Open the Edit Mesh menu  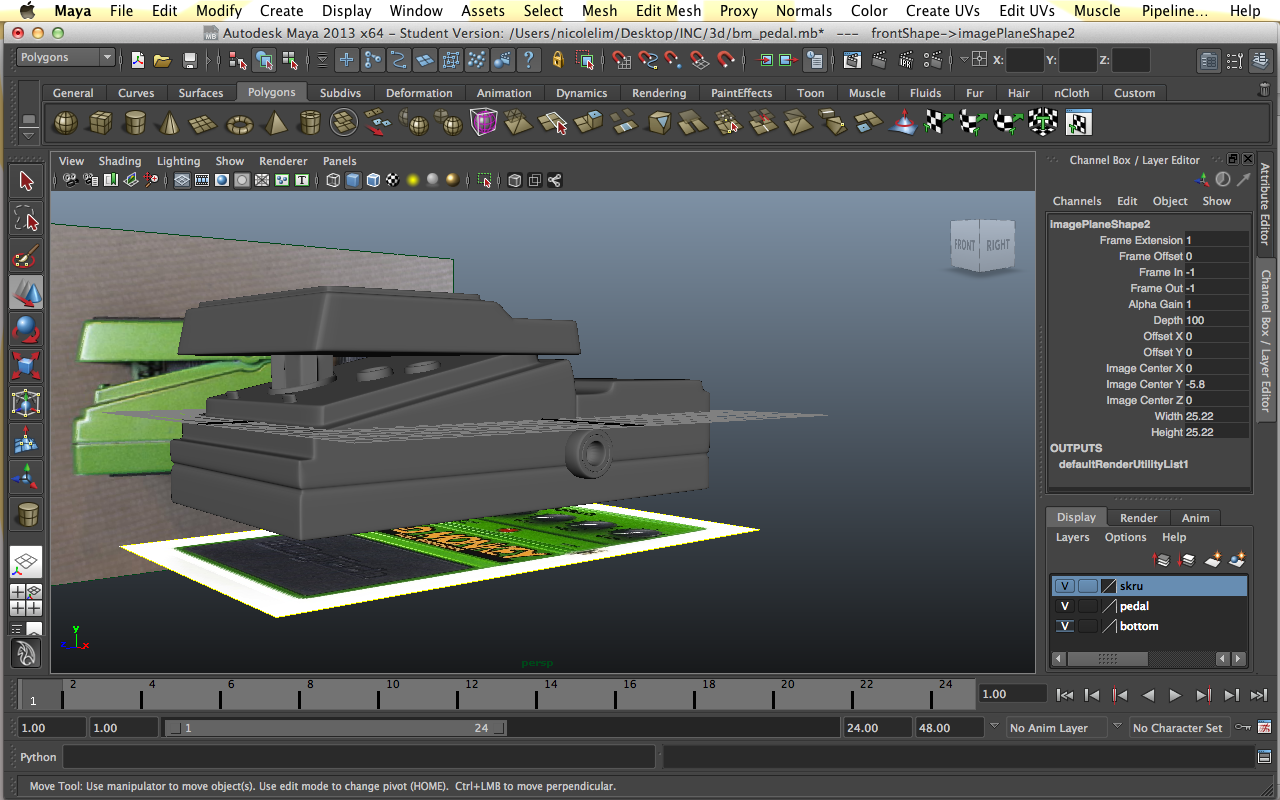669,11
